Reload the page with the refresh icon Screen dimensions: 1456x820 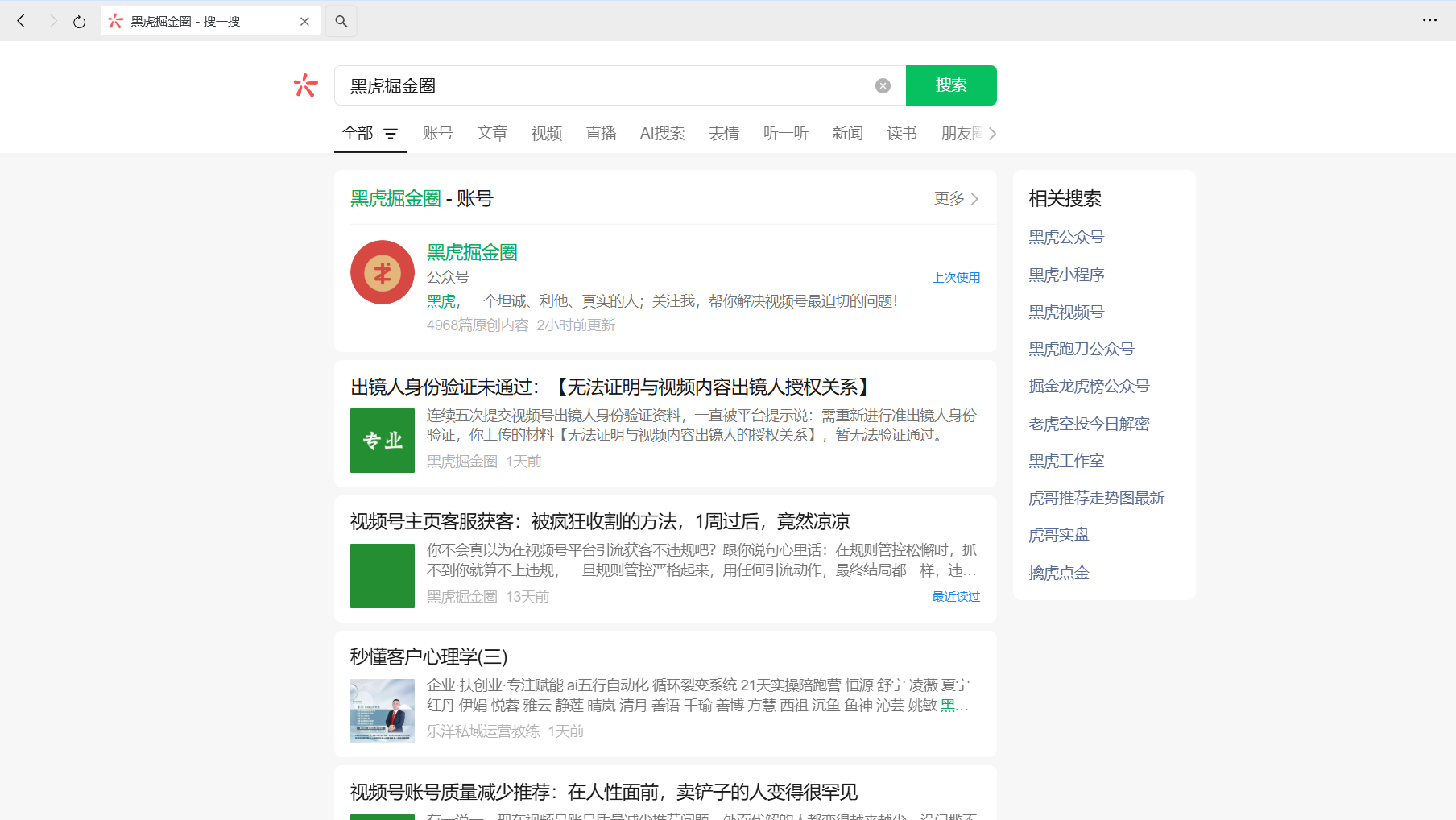tap(79, 22)
